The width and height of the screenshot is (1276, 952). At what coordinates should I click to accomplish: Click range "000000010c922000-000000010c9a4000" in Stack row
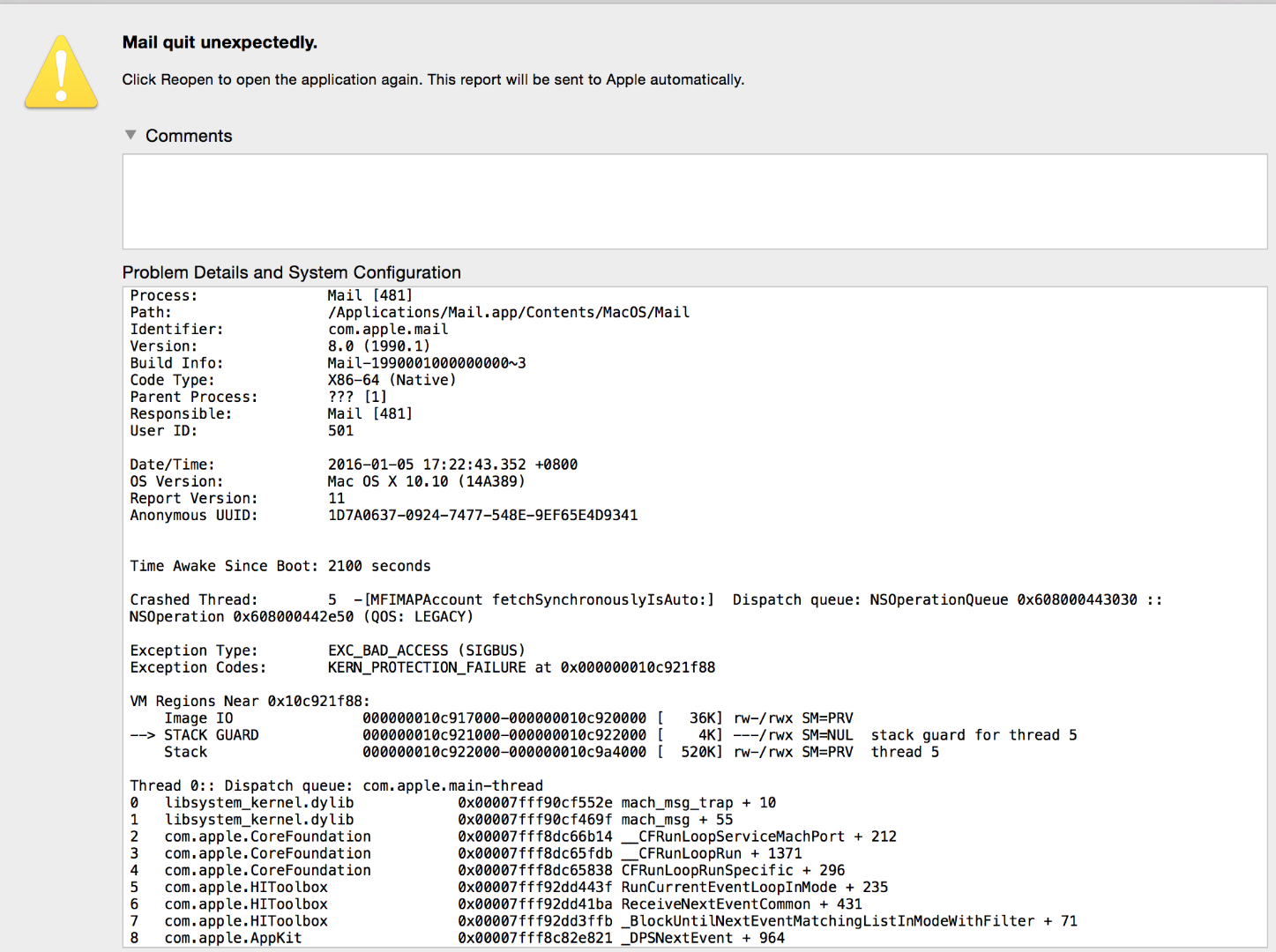point(504,752)
